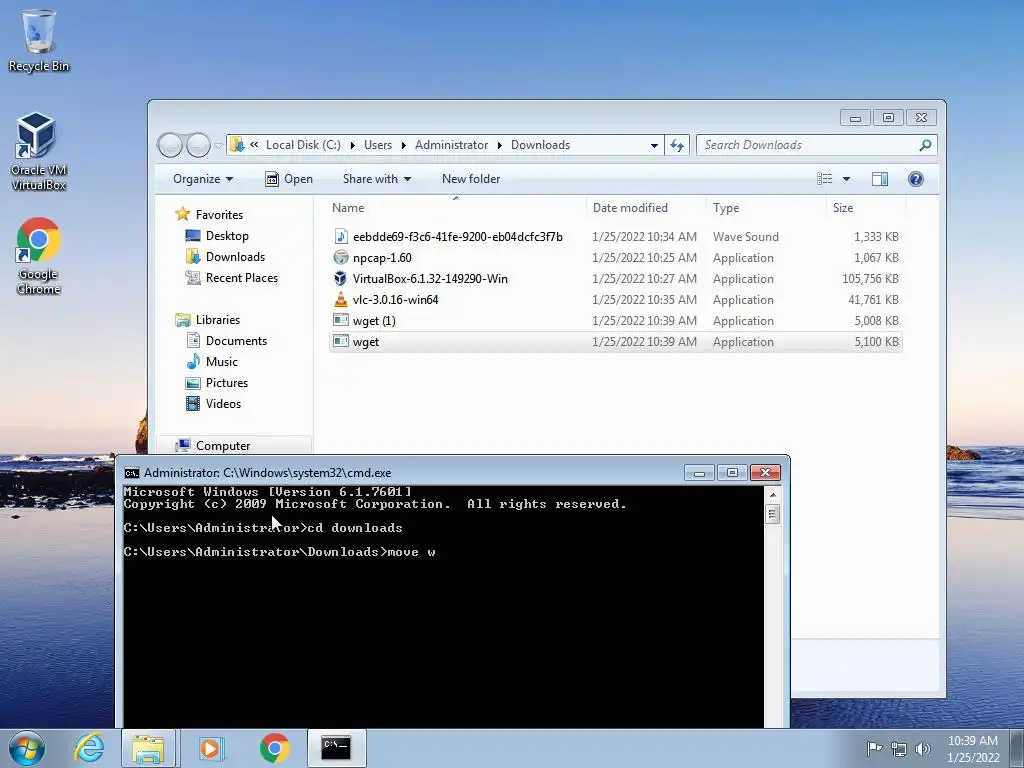Open Music library in navigation pane
1024x768 pixels.
[x=212, y=361]
